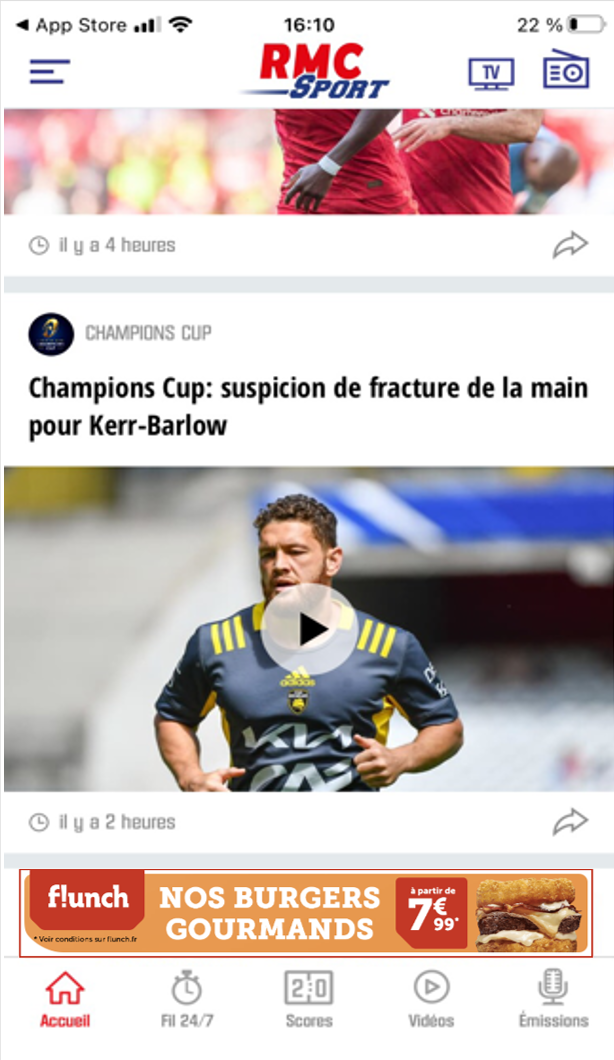The image size is (614, 1060).
Task: Tap the RMC Sport logo
Action: click(316, 71)
